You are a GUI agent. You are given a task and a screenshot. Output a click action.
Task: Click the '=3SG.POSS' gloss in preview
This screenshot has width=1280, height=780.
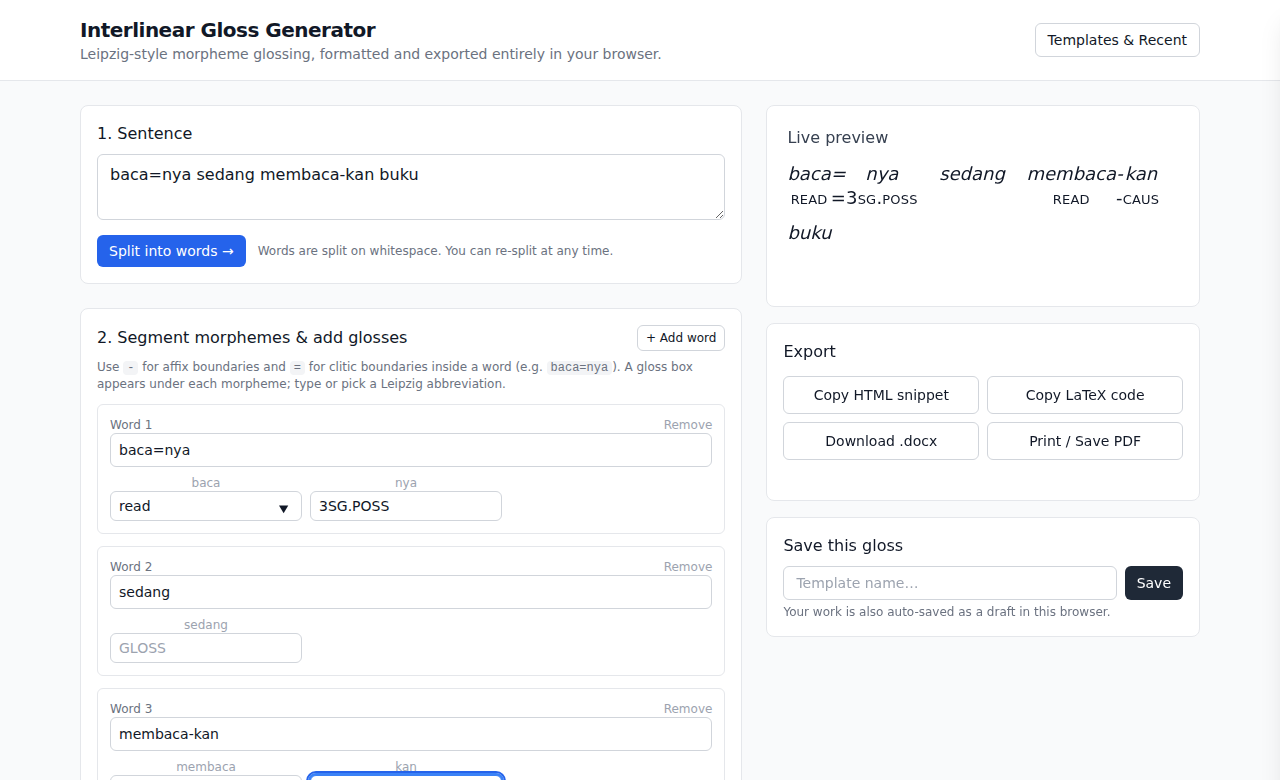[x=874, y=199]
